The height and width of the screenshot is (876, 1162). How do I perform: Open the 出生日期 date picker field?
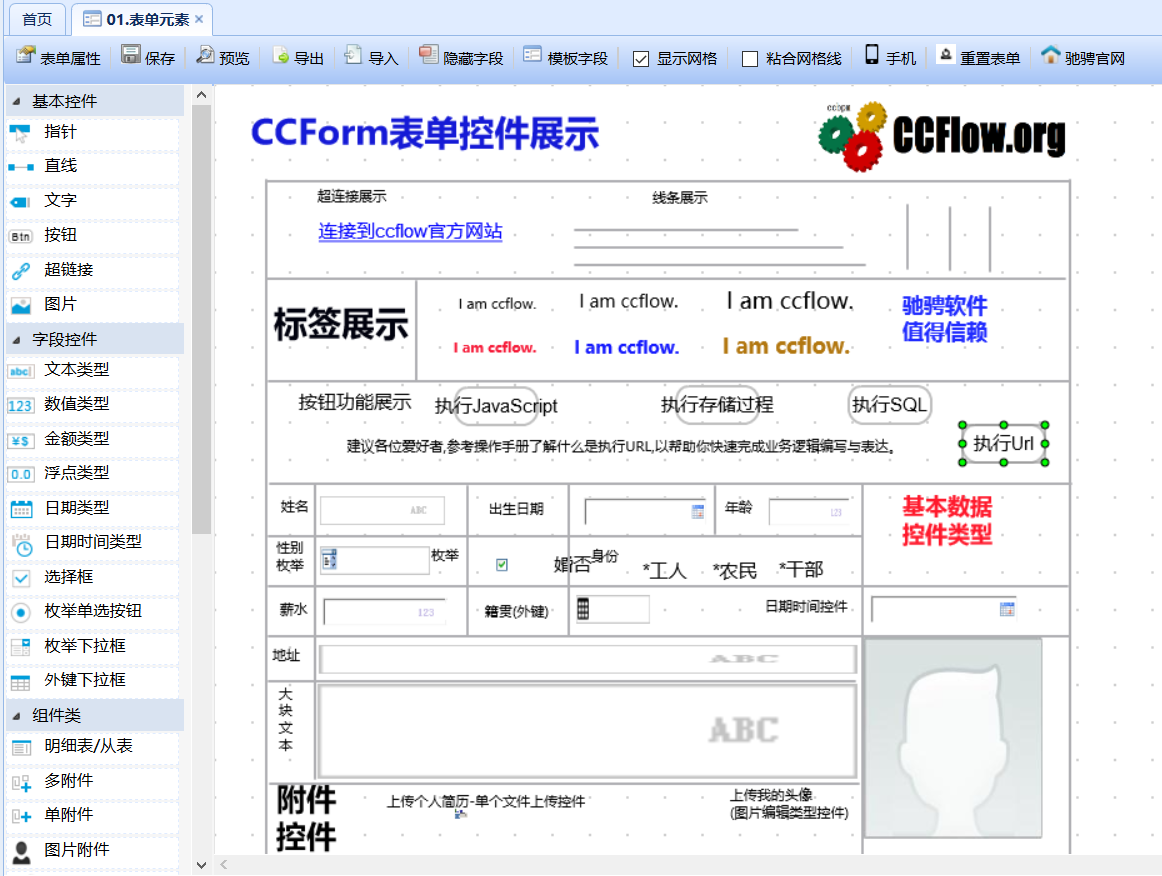[645, 511]
